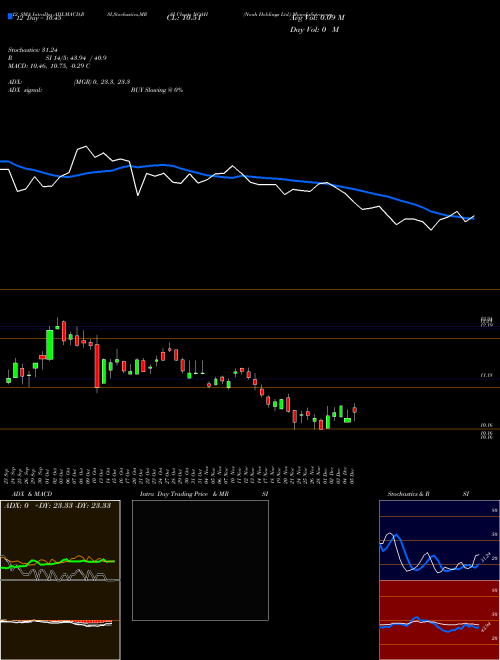Click the 'ADX & MACD' panel title
Screen dimensions: 500x660
click(32, 494)
